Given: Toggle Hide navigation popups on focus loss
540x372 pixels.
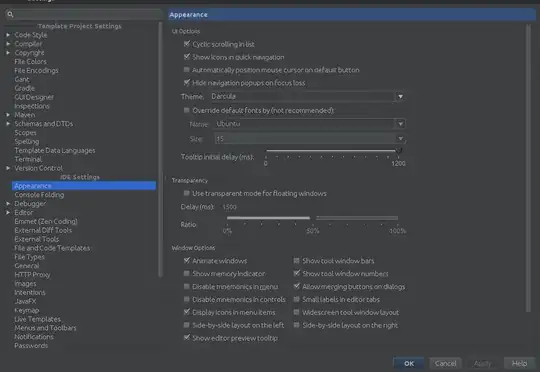Looking at the screenshot, I should 187,82.
